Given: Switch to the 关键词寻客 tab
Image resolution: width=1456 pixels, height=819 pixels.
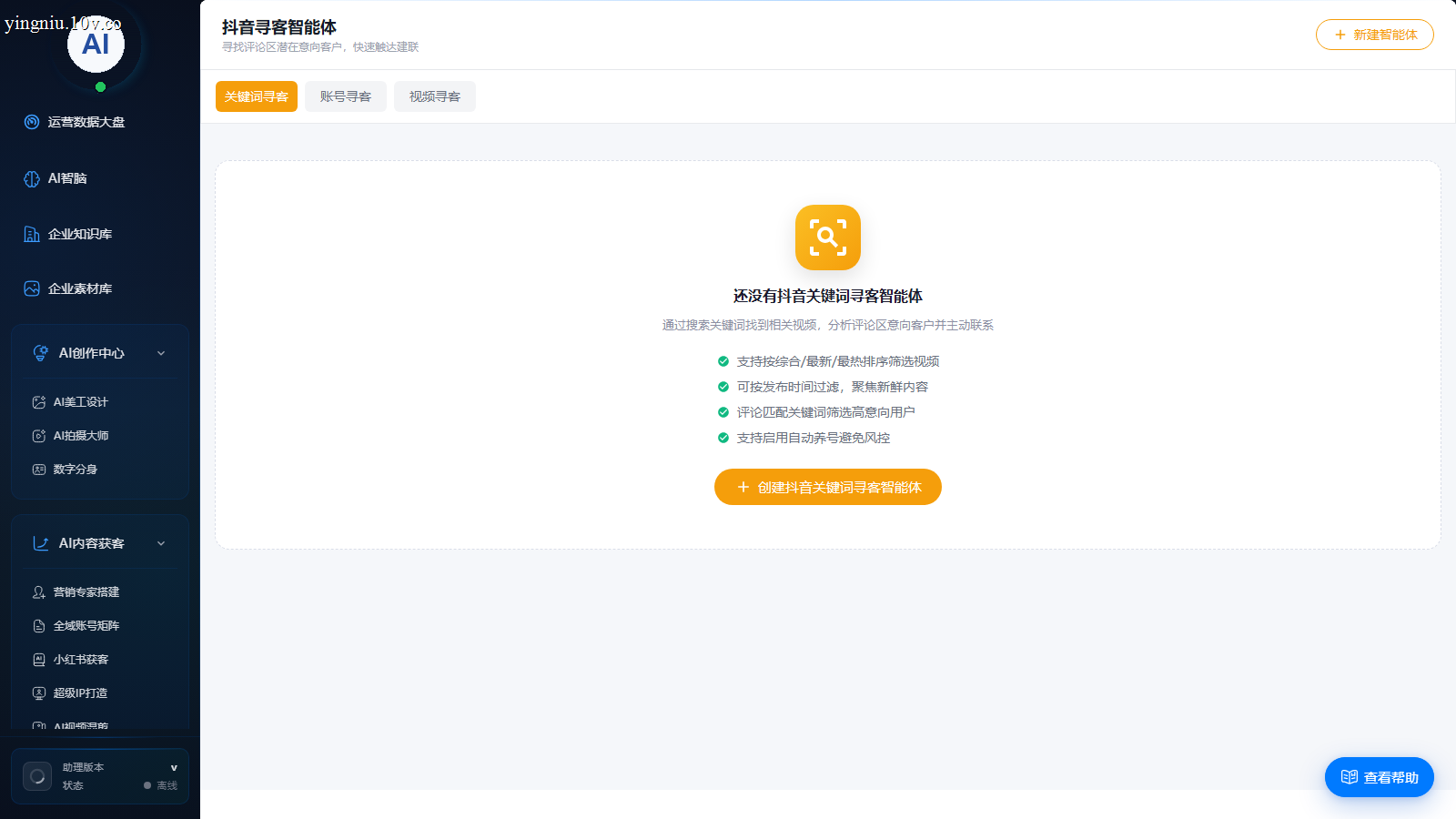Looking at the screenshot, I should tap(257, 96).
